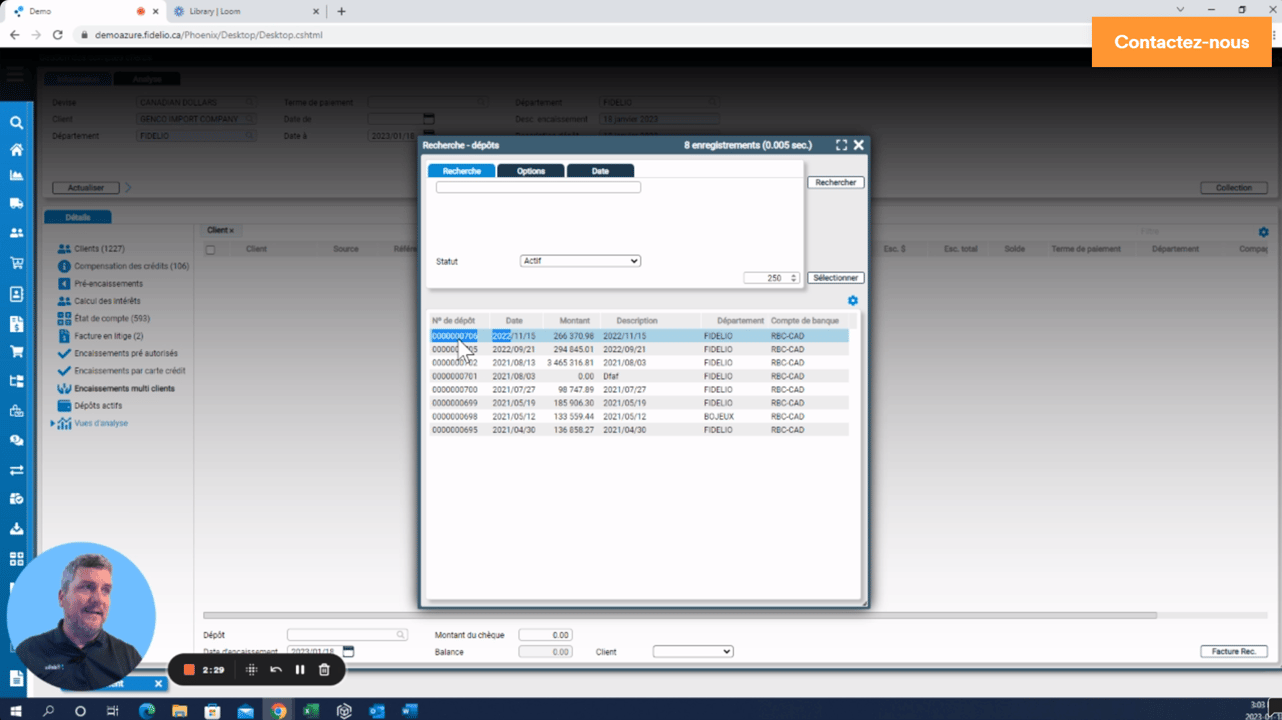Switch to the Date tab in the dialog
This screenshot has width=1282, height=720.
point(600,171)
